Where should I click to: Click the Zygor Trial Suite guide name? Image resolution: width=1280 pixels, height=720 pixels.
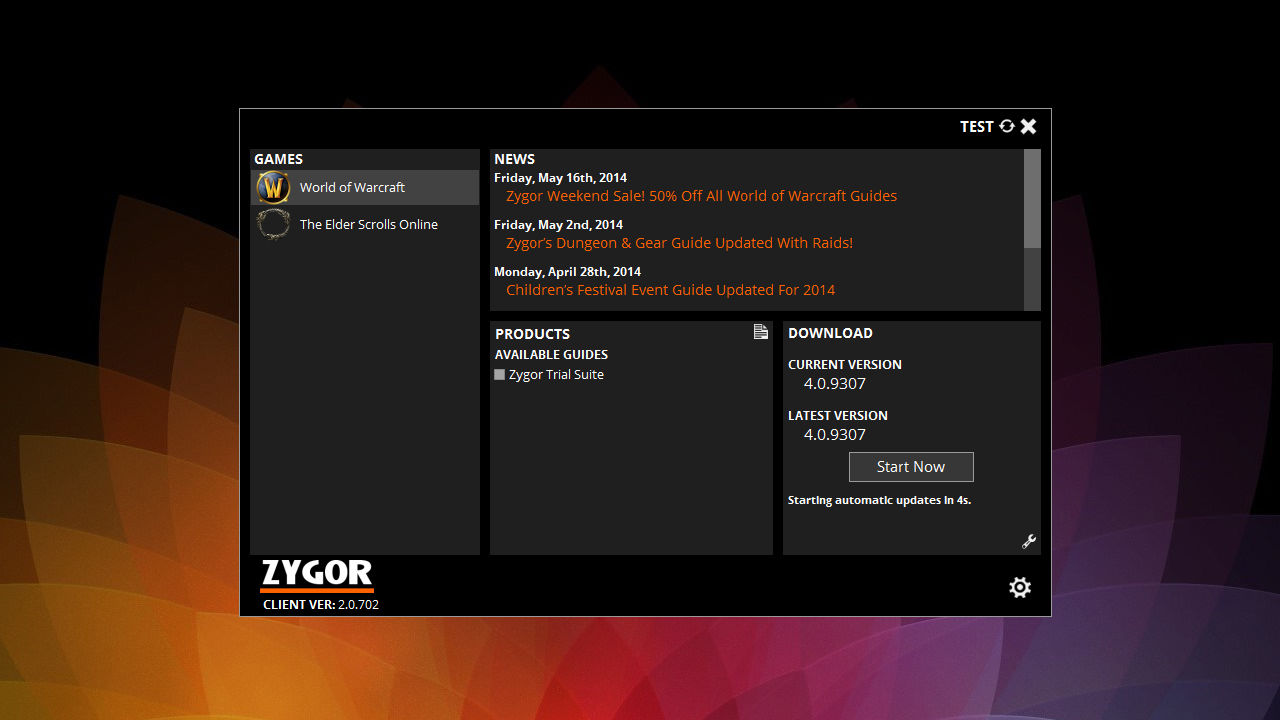(556, 375)
